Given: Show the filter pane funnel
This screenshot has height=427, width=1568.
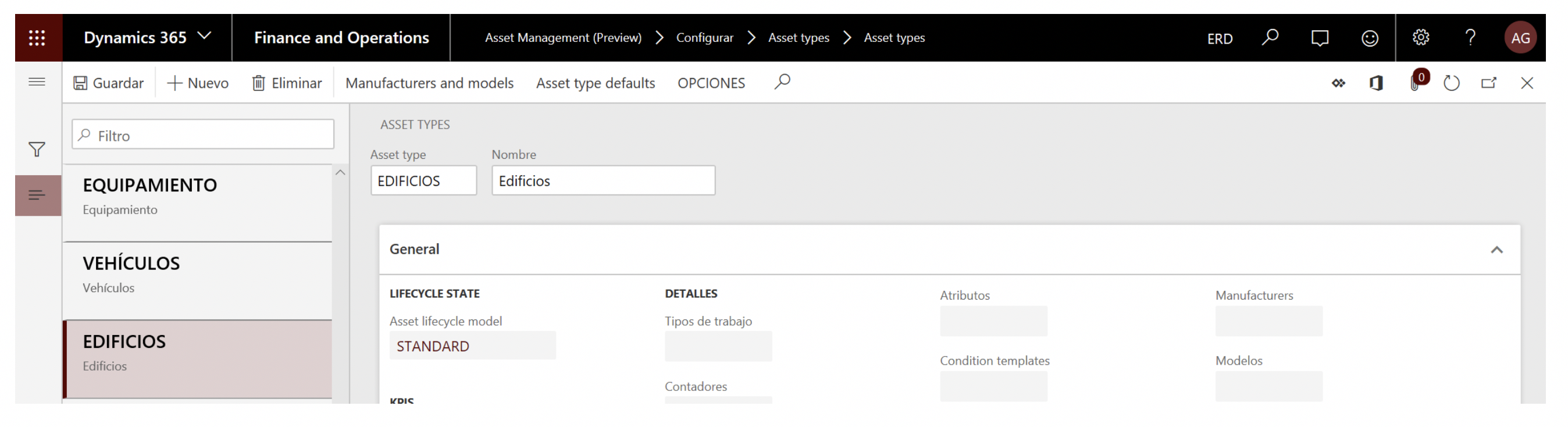Looking at the screenshot, I should pyautogui.click(x=37, y=150).
